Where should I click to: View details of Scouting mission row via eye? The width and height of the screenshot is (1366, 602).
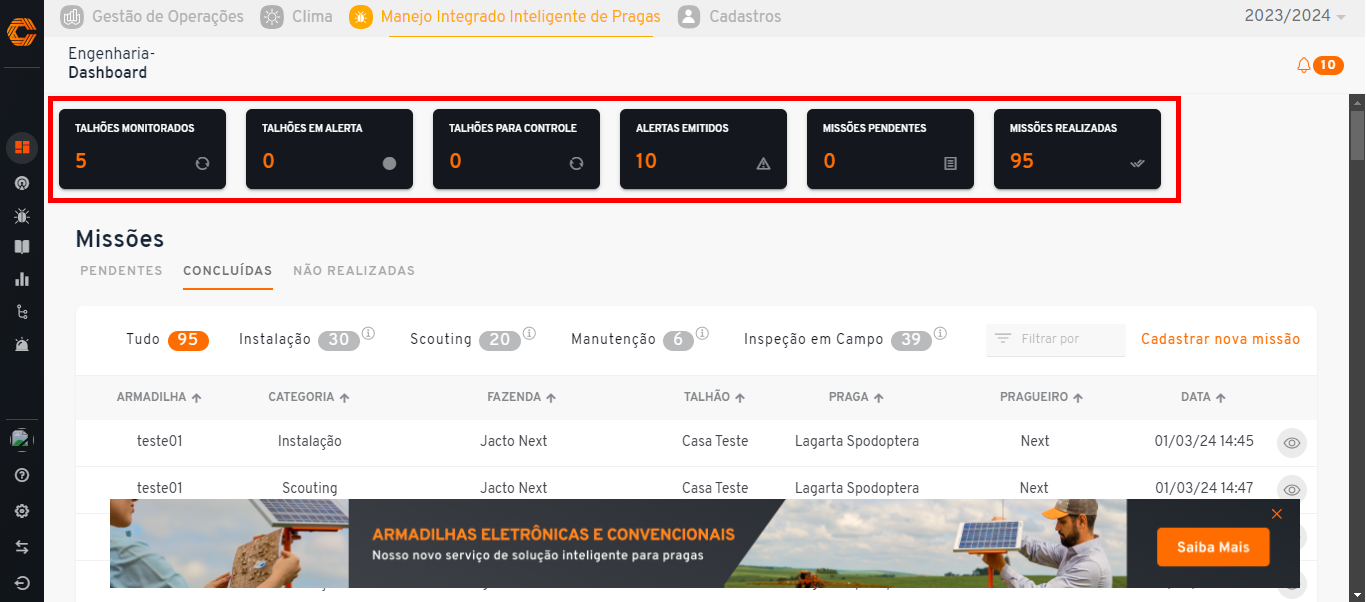coord(1292,489)
